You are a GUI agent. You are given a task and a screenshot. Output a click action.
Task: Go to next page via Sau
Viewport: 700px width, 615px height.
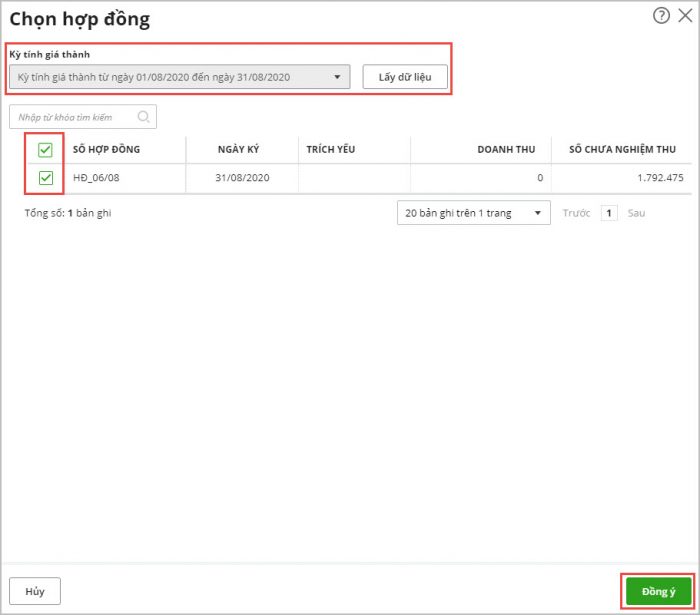click(637, 213)
